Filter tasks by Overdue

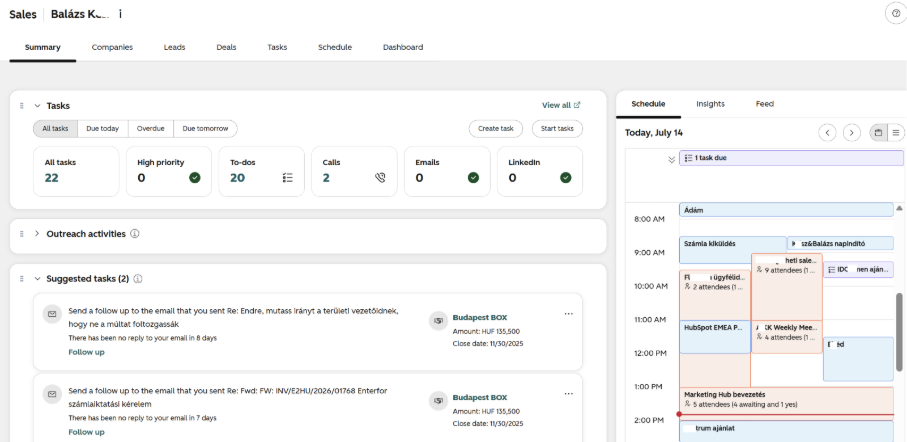(150, 128)
